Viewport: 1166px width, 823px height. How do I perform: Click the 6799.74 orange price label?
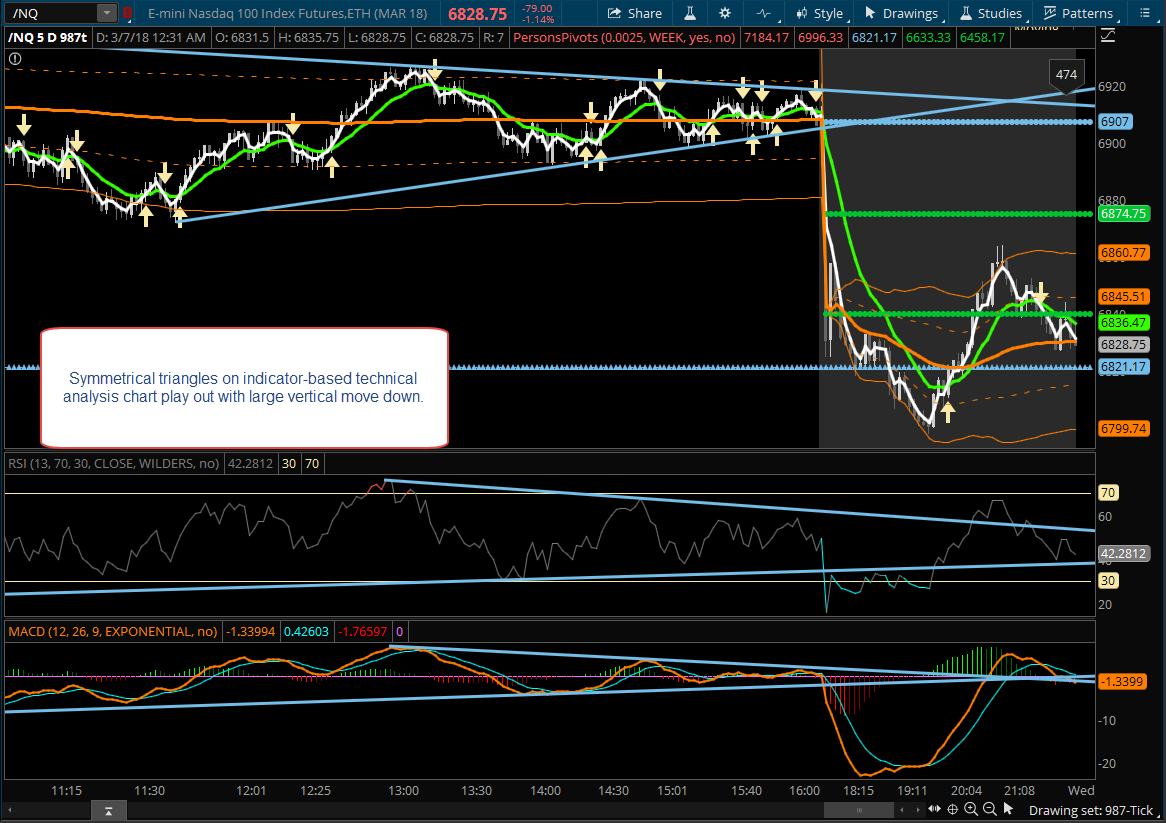tap(1124, 429)
